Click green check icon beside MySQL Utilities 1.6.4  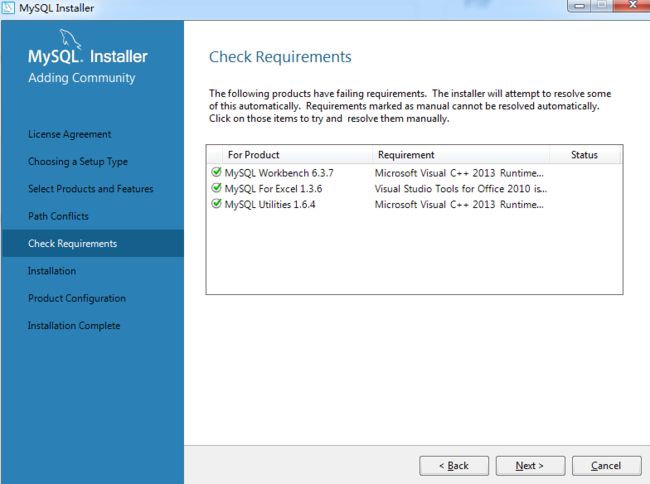216,203
